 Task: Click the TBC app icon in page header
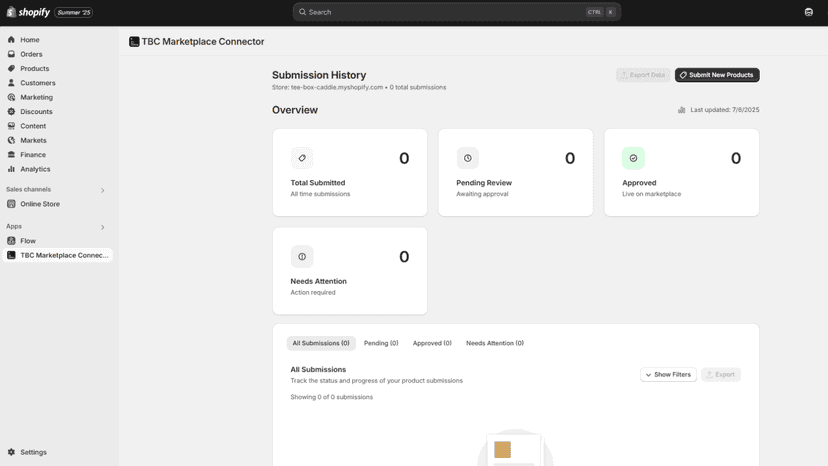pos(134,42)
